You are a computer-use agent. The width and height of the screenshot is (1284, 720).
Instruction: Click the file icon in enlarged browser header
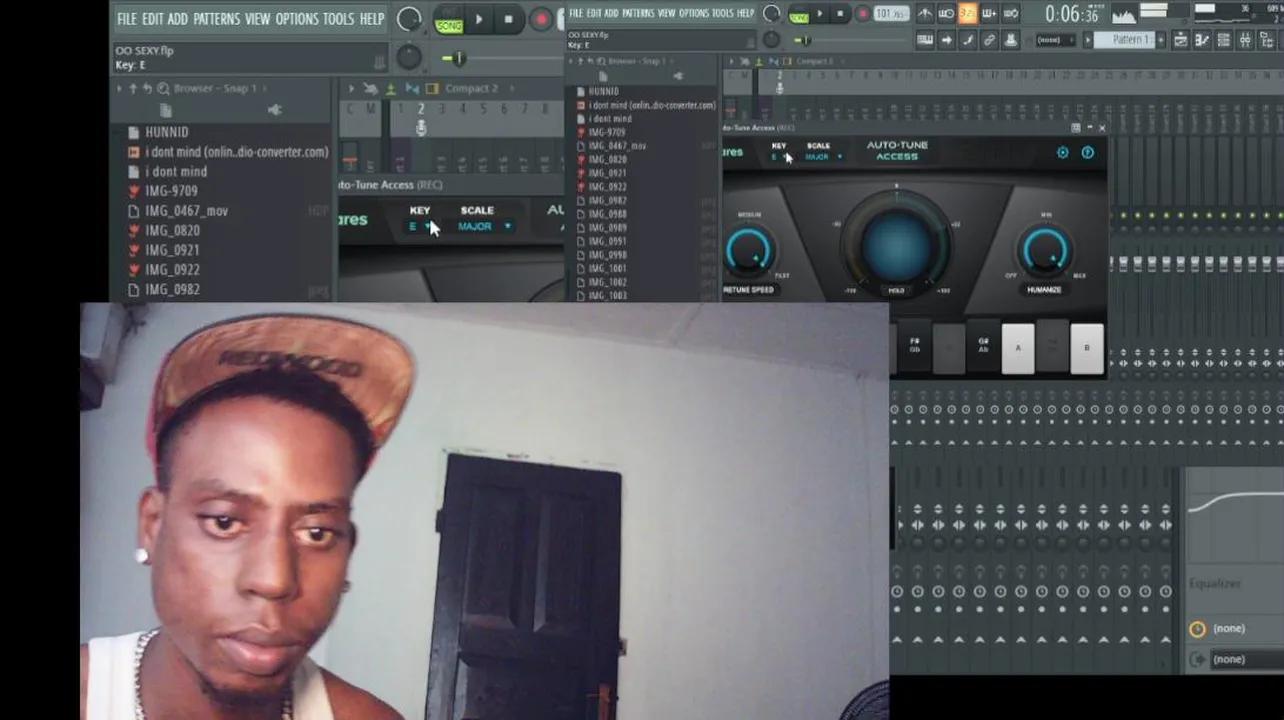pos(166,110)
